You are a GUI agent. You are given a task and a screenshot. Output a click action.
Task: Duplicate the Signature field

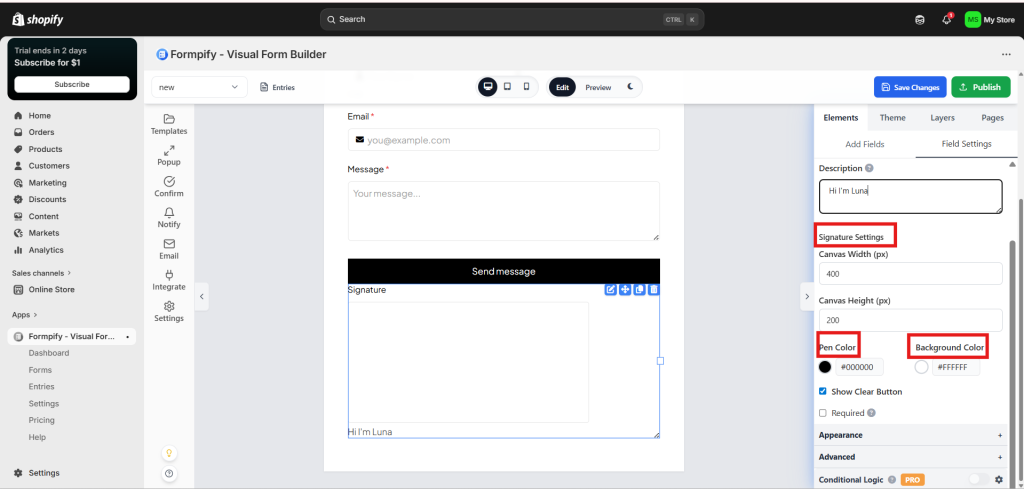[640, 290]
